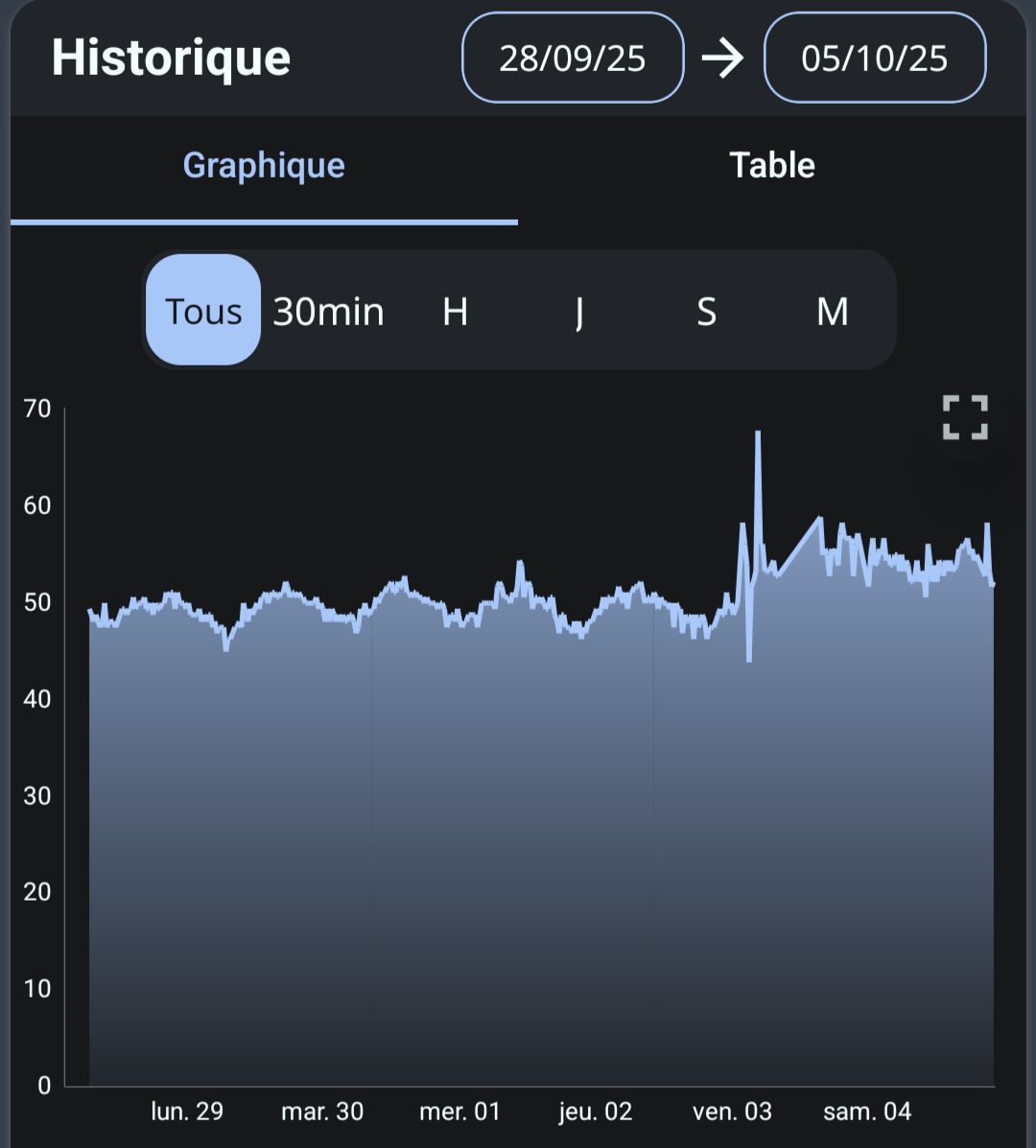Viewport: 1036px width, 1148px height.
Task: Click the sam. 04 axis label
Action: 867,1112
